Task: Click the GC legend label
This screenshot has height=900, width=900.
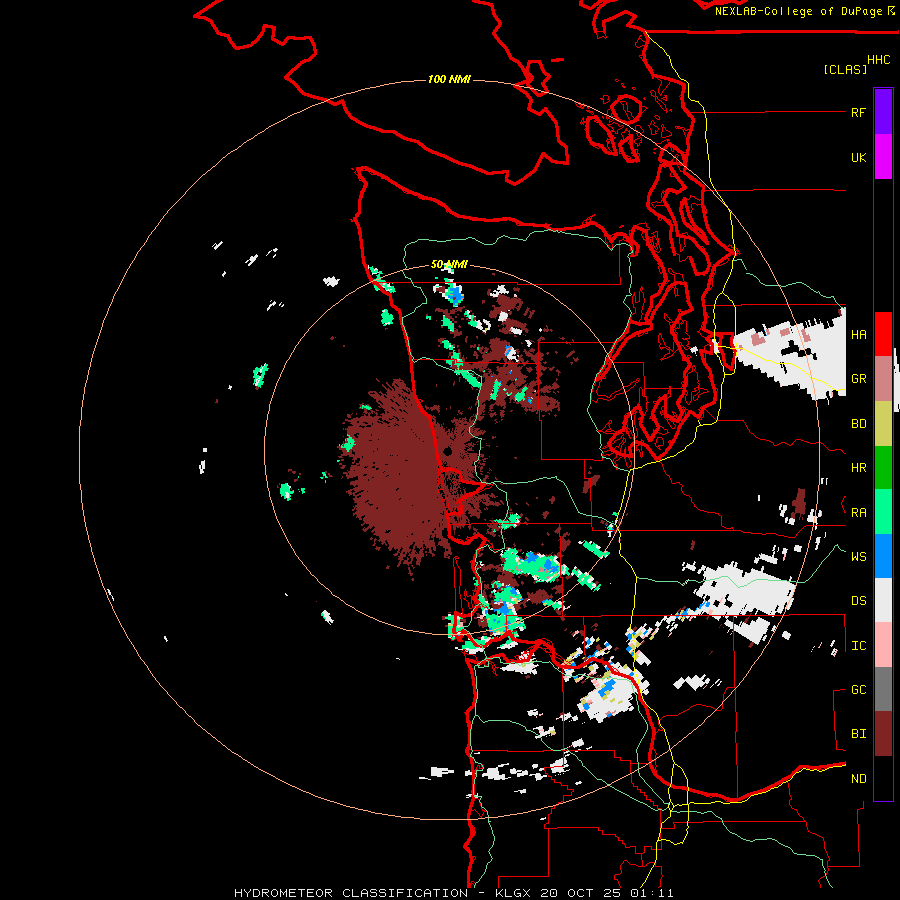Action: [x=858, y=689]
